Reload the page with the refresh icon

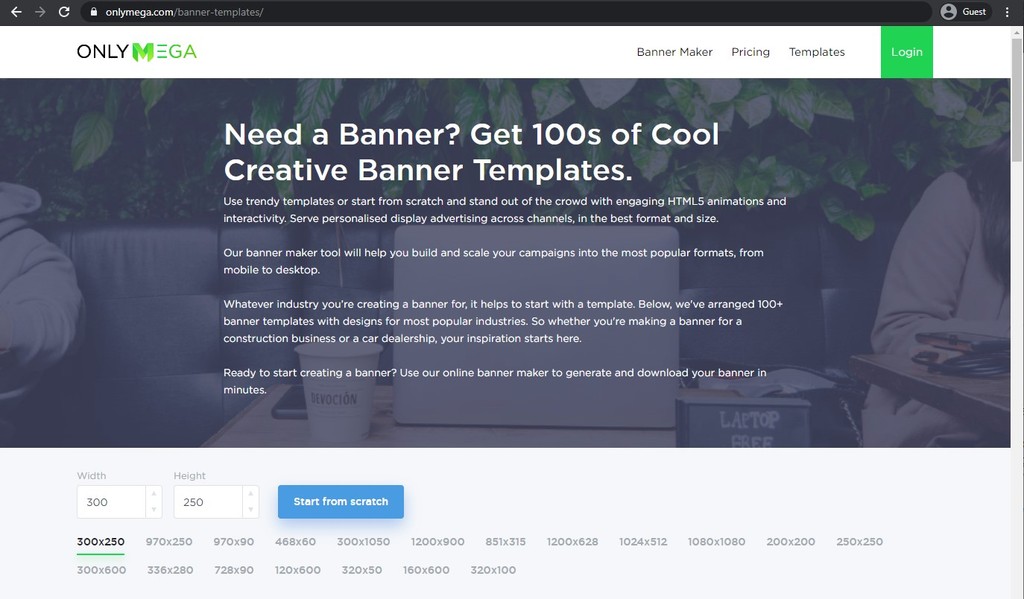click(63, 12)
